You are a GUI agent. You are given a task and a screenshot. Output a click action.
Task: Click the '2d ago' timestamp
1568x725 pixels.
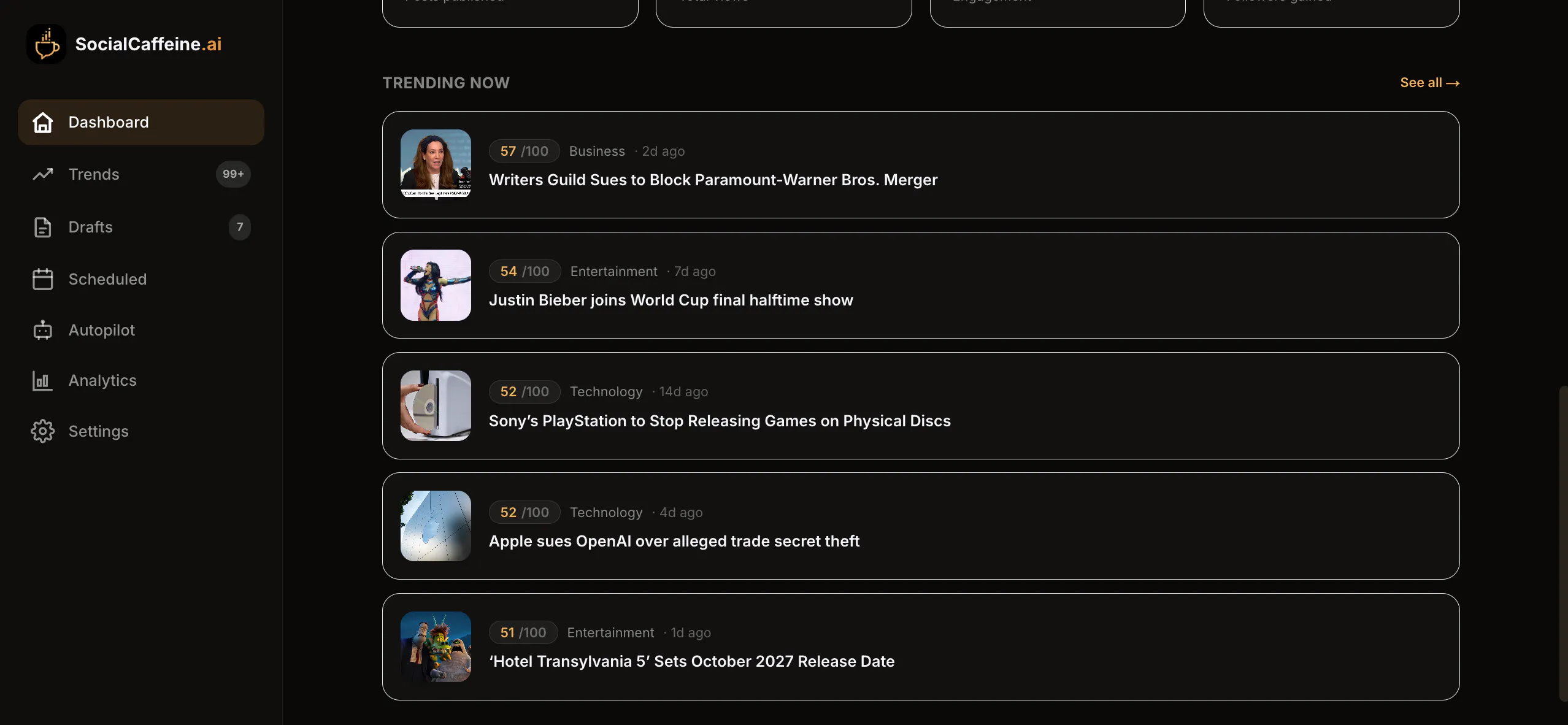663,151
